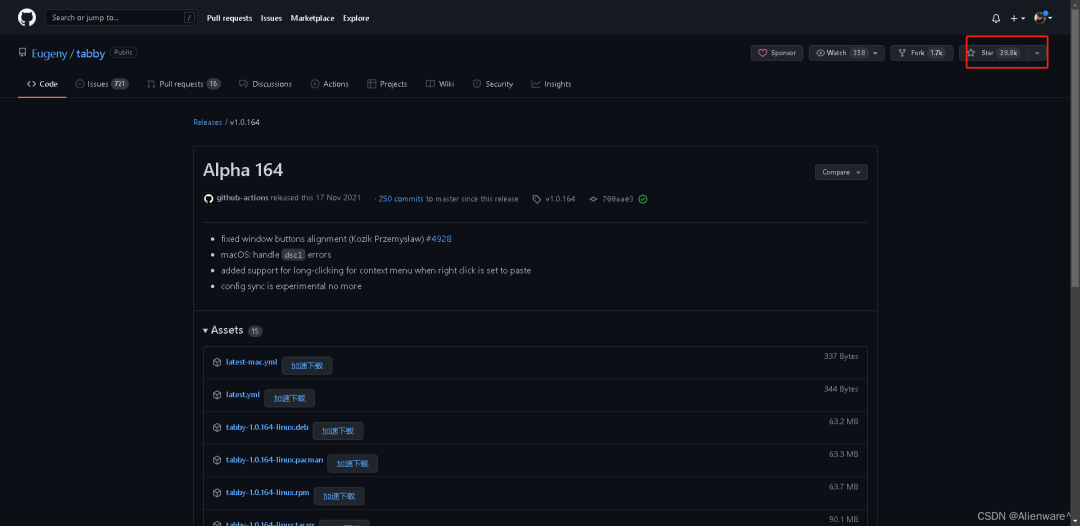Click the GitHub Octocat logo
The height and width of the screenshot is (526, 1080).
tap(27, 18)
